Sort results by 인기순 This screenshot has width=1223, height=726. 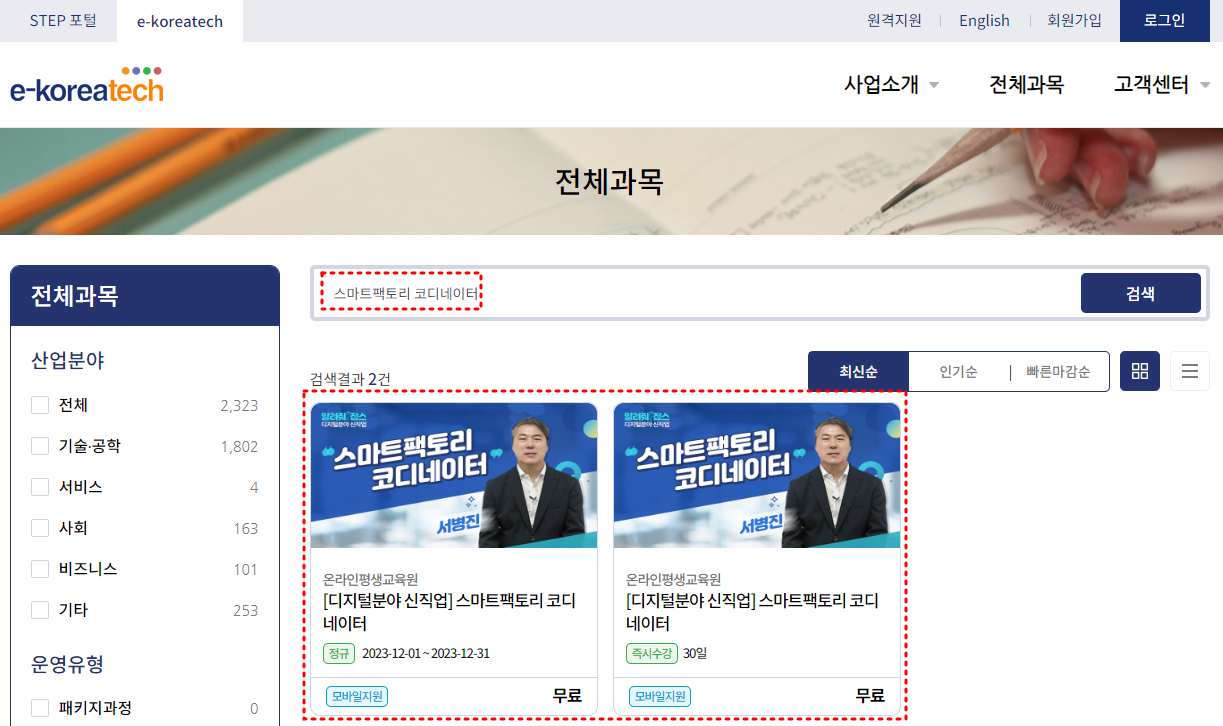point(958,372)
